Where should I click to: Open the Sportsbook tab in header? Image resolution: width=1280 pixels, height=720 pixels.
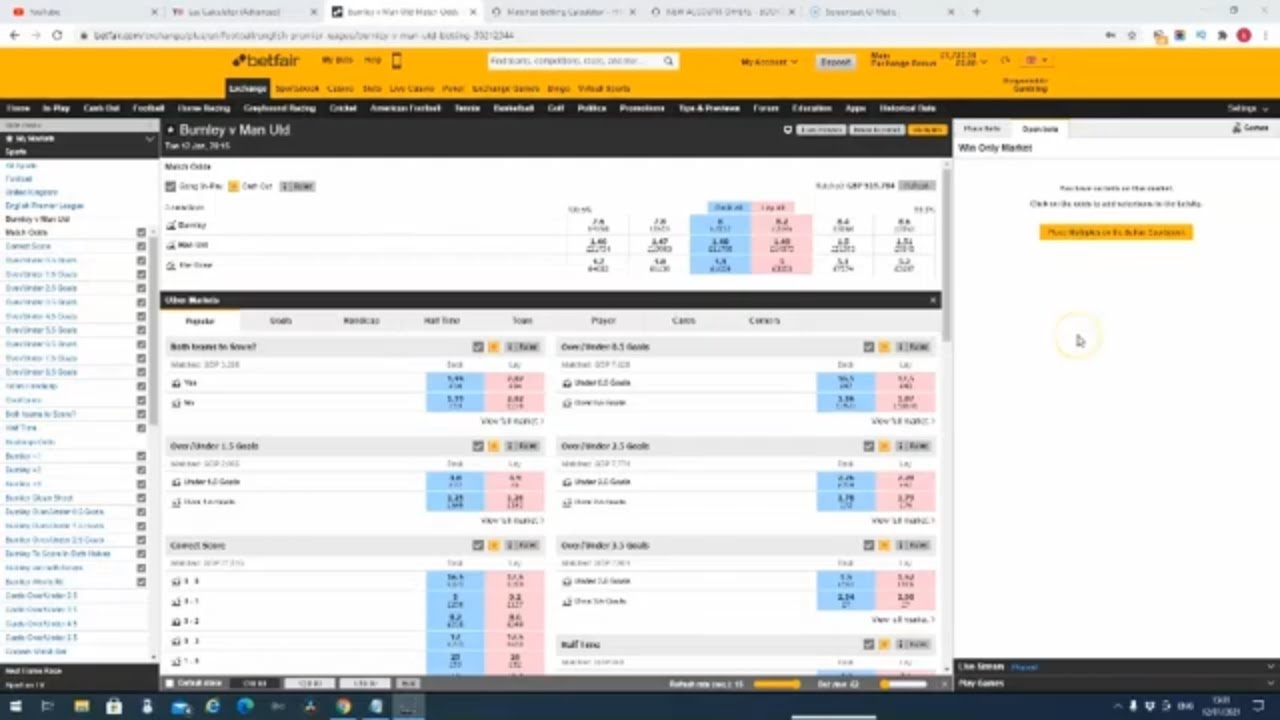(297, 88)
